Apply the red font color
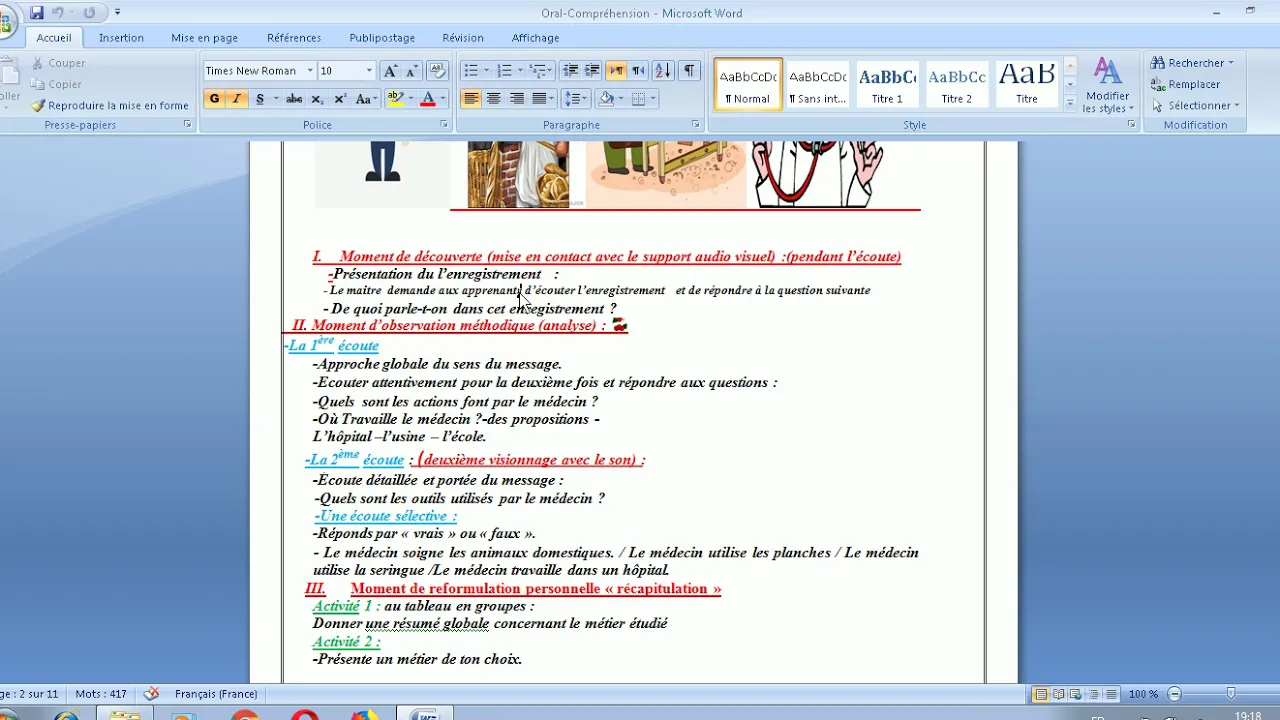1280x720 pixels. click(428, 99)
